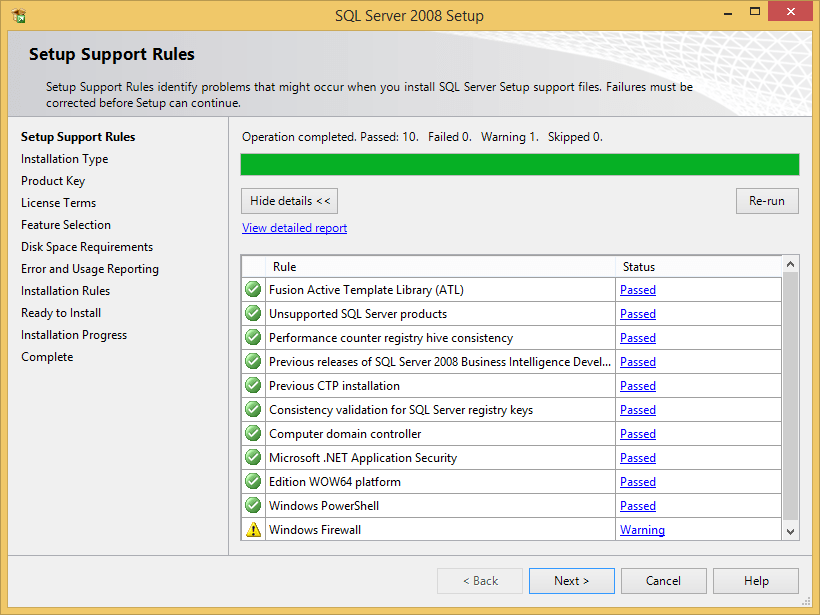Close the SQL Server 2008 Setup window
The image size is (820, 615).
click(x=790, y=11)
